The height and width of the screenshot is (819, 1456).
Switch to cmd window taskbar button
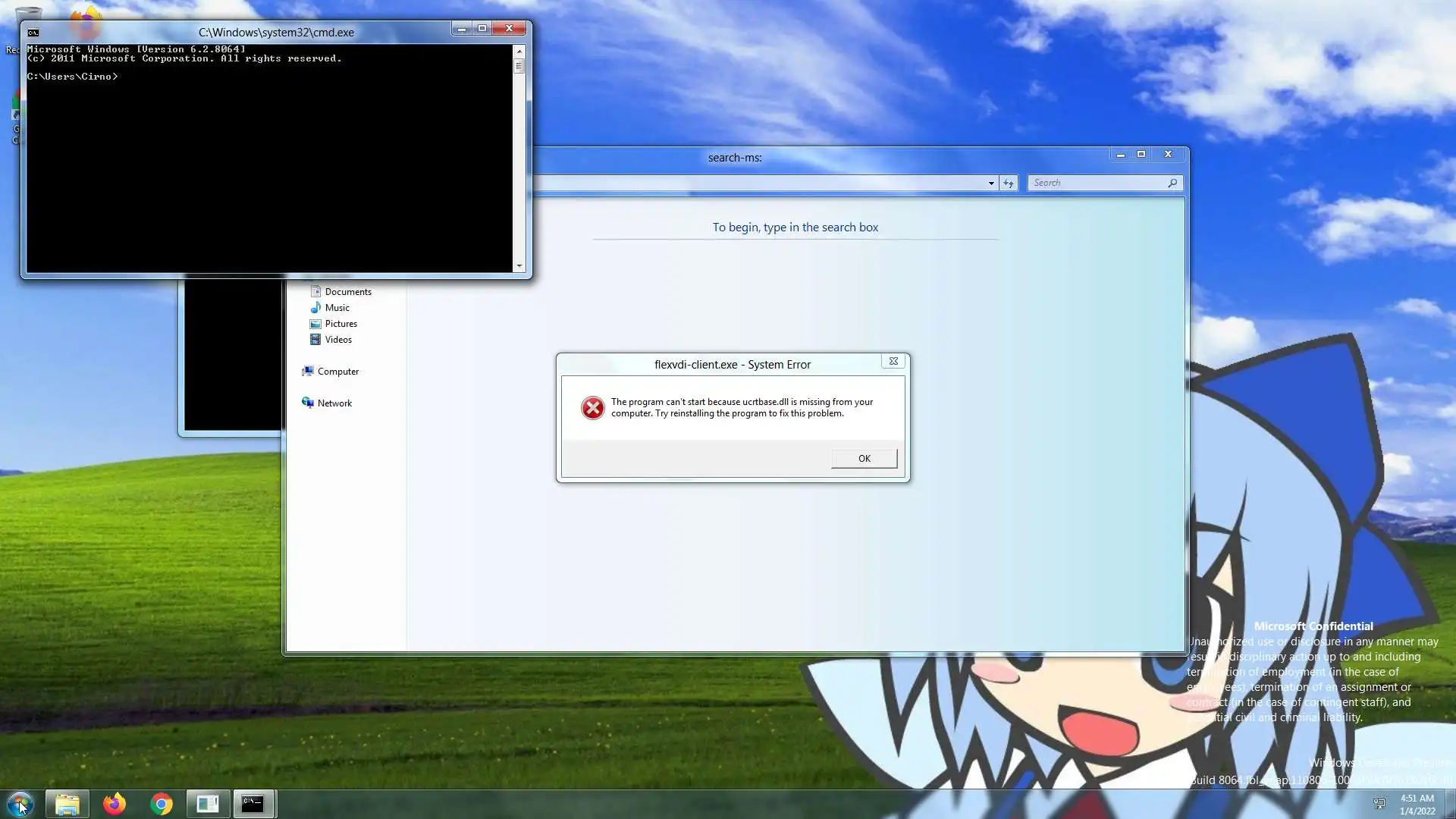point(253,804)
